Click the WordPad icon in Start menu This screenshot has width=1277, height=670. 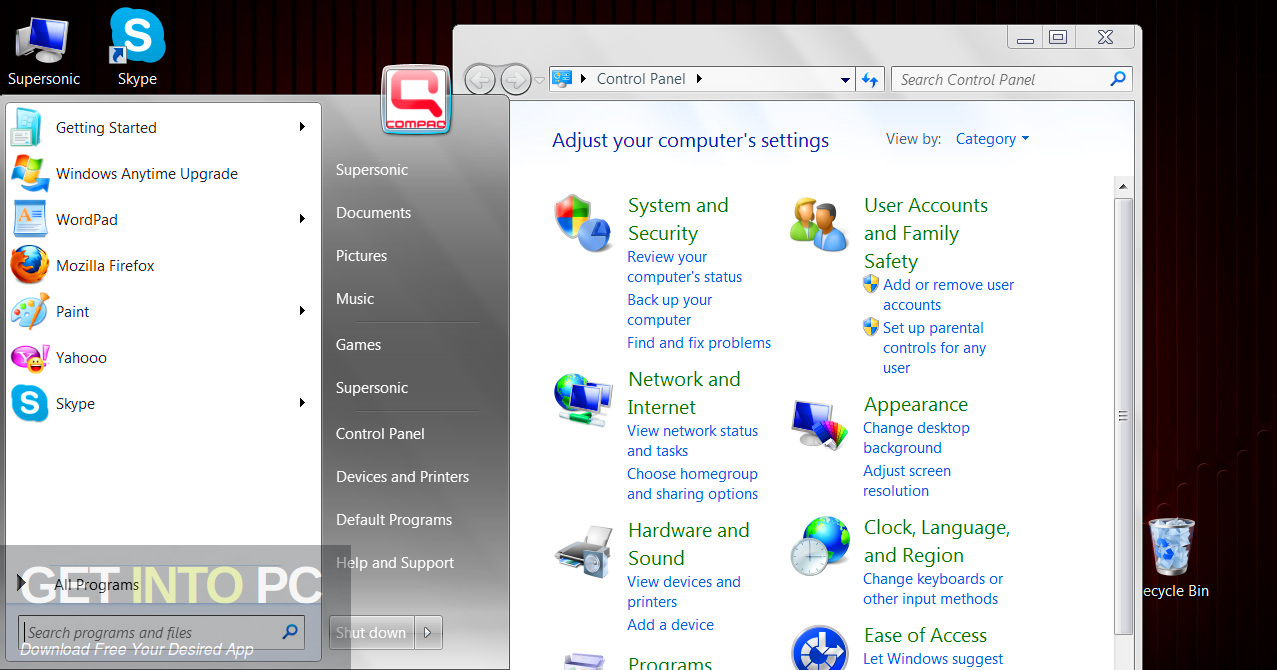[x=30, y=219]
